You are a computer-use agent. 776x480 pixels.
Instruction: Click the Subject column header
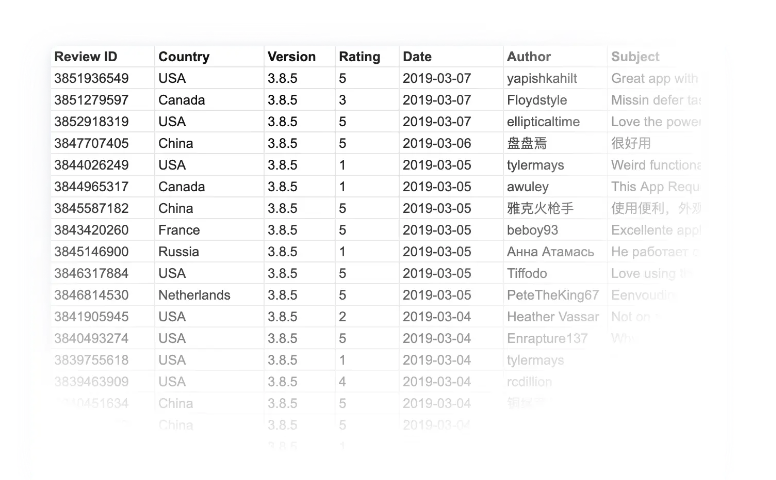tap(635, 56)
